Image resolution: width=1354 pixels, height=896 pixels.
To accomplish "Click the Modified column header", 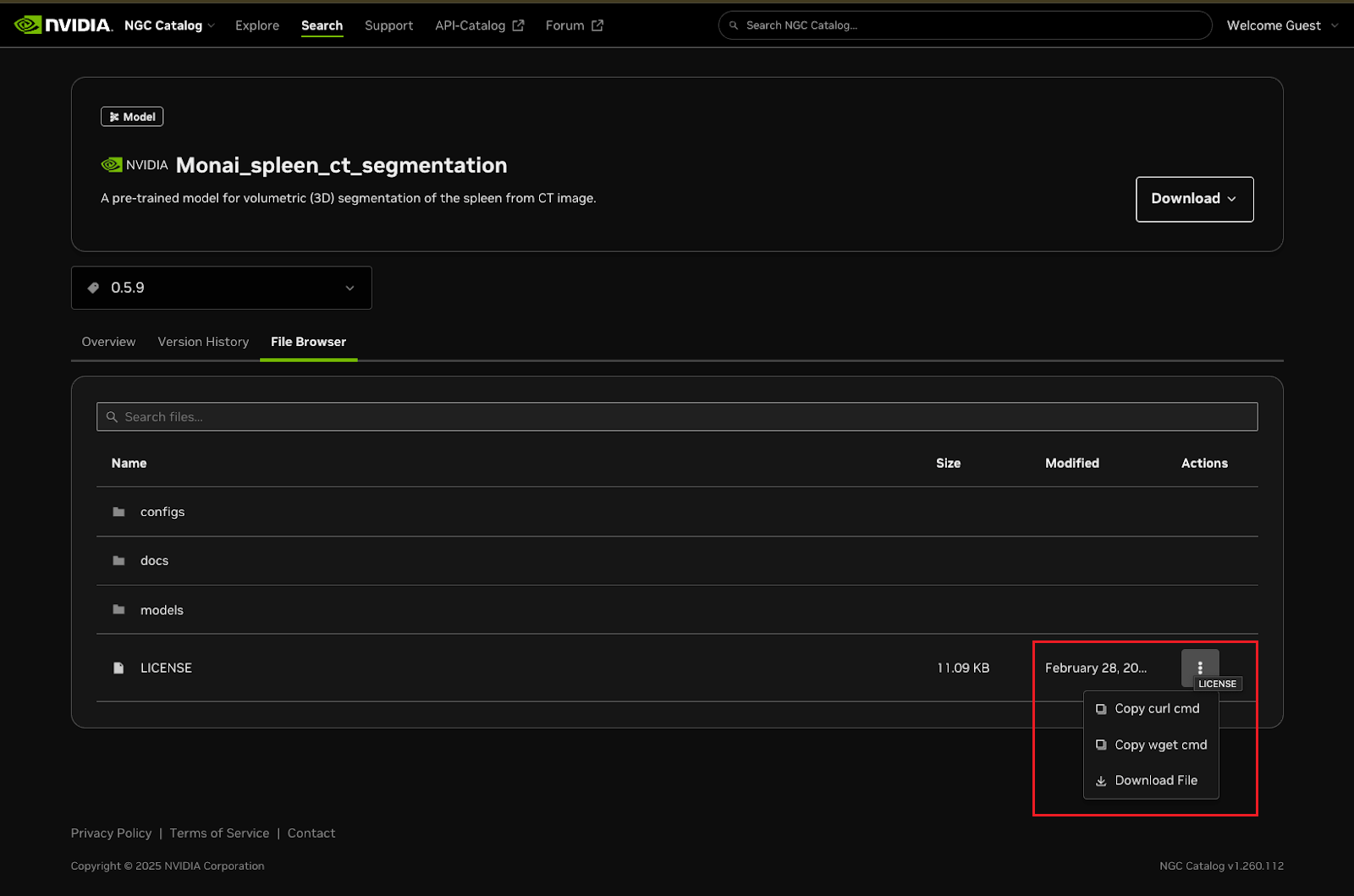I will tap(1072, 463).
